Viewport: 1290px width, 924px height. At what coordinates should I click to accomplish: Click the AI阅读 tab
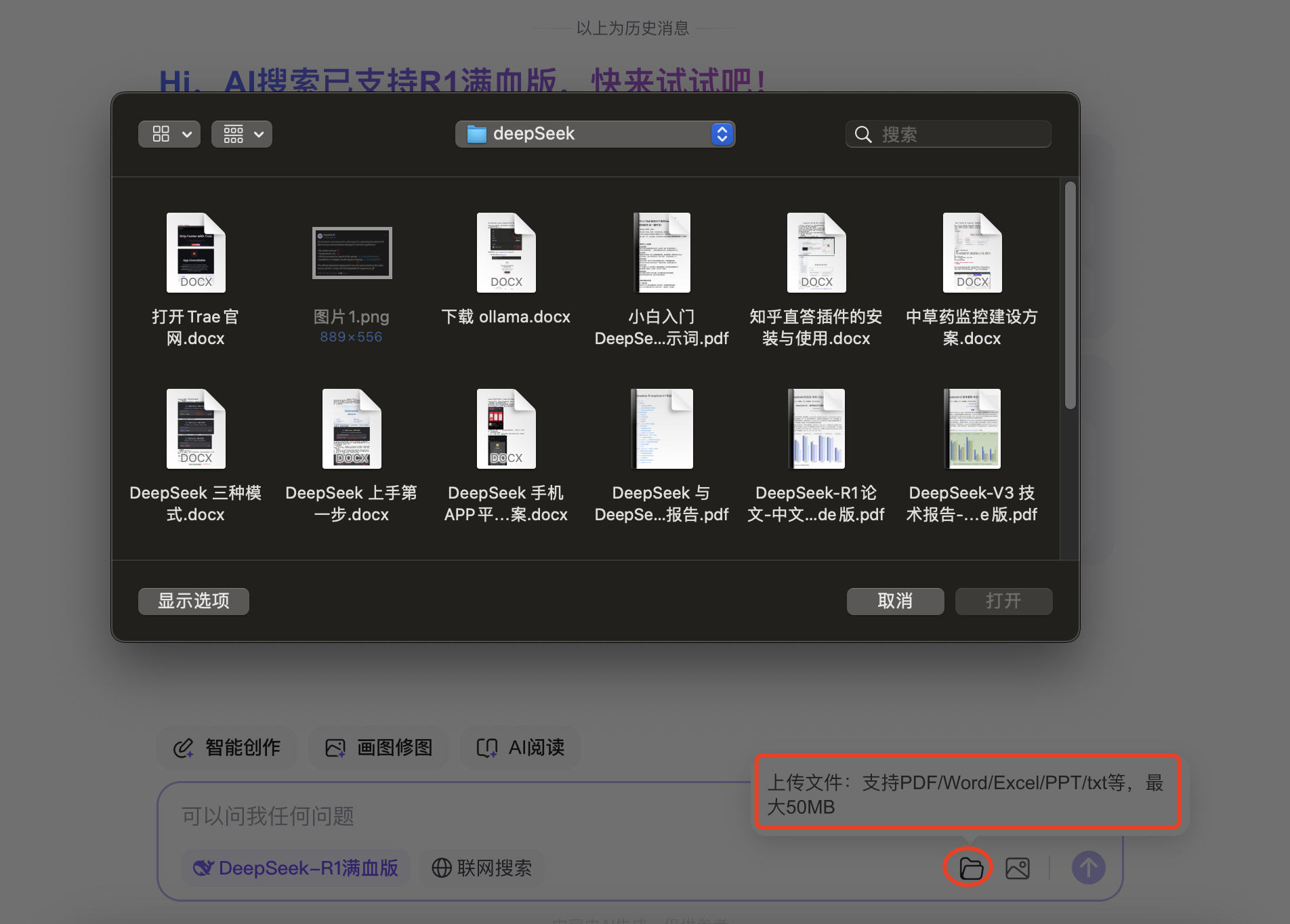(x=520, y=748)
